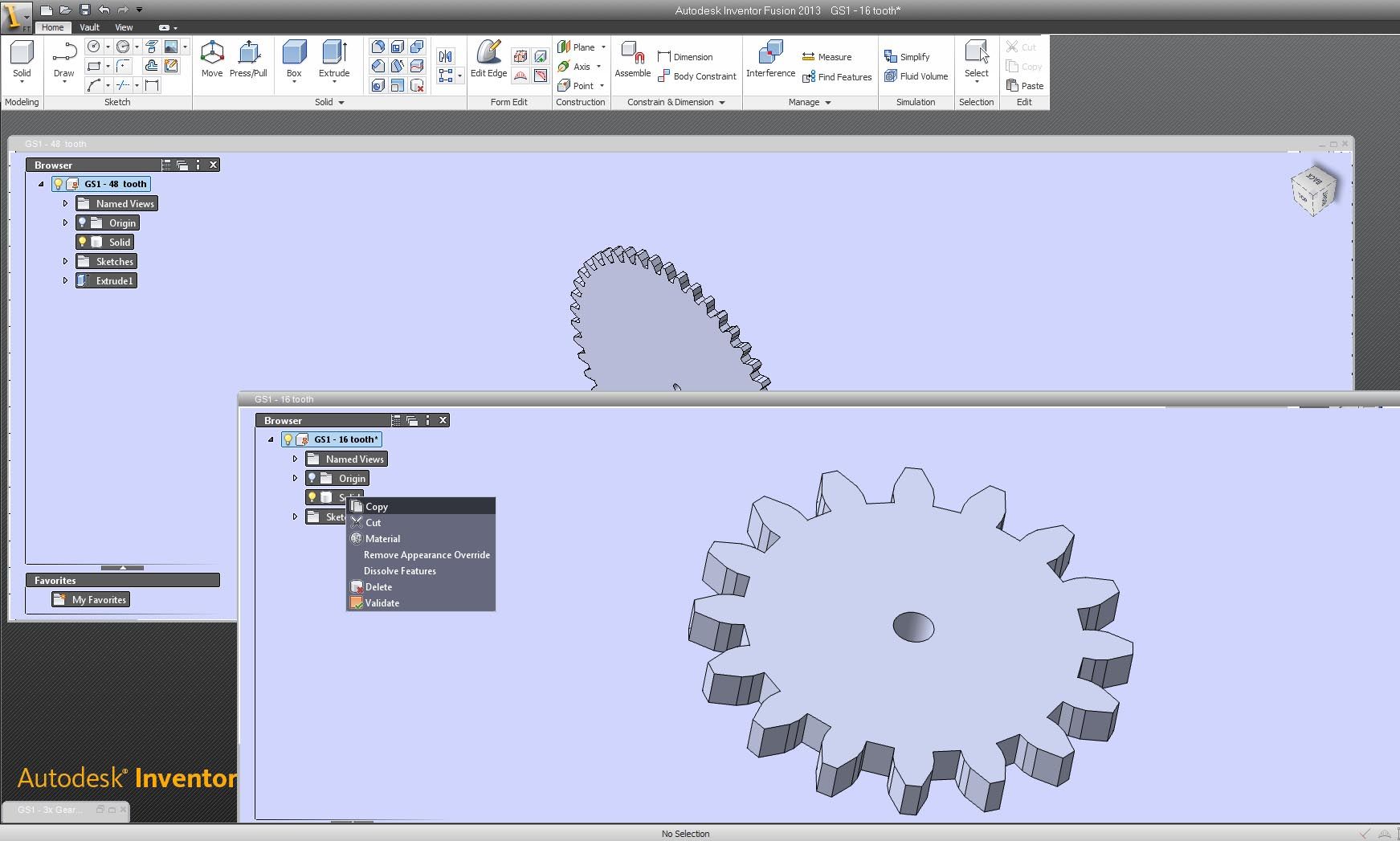Click the Assemble button
The image size is (1400, 841).
point(632,60)
